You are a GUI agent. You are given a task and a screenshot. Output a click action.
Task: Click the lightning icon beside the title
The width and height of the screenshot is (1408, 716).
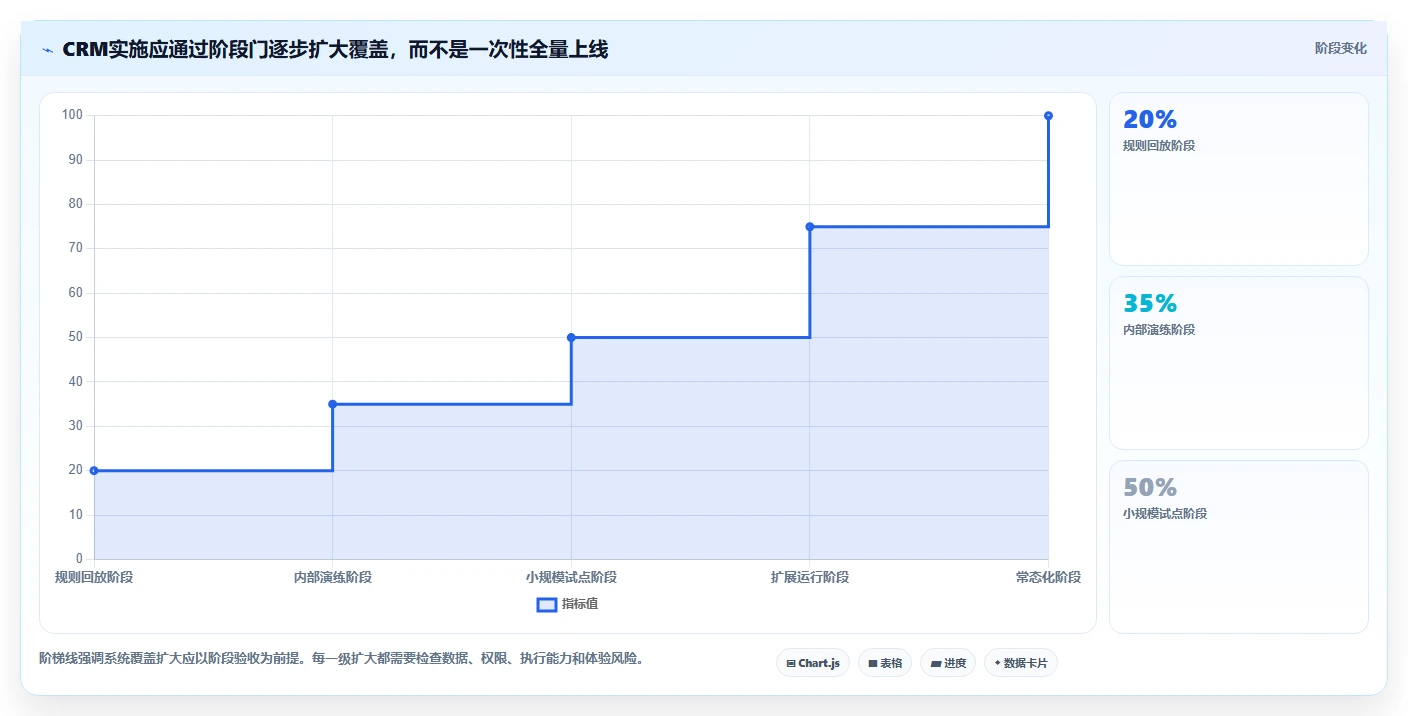(x=48, y=50)
